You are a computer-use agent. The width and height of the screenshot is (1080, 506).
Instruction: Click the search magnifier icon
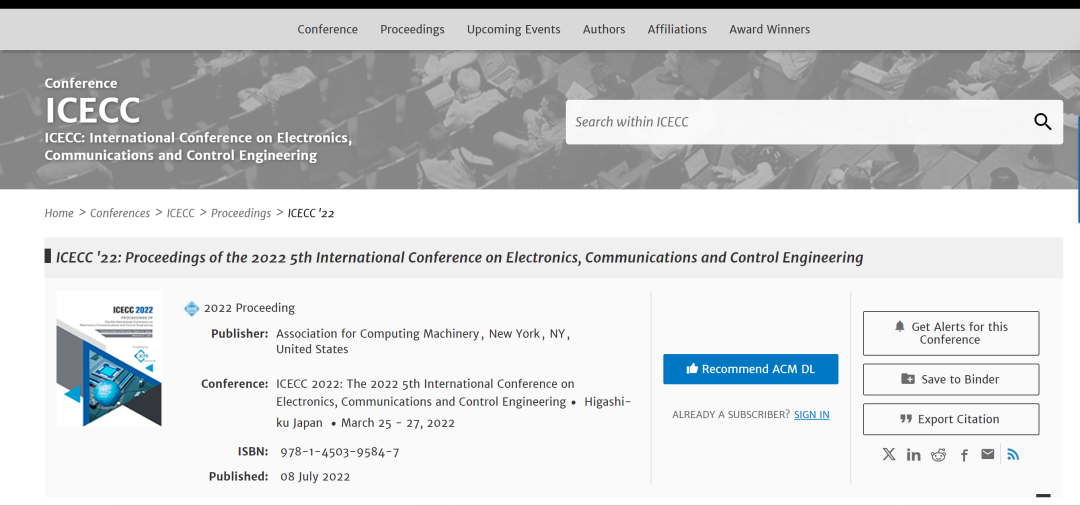1042,122
